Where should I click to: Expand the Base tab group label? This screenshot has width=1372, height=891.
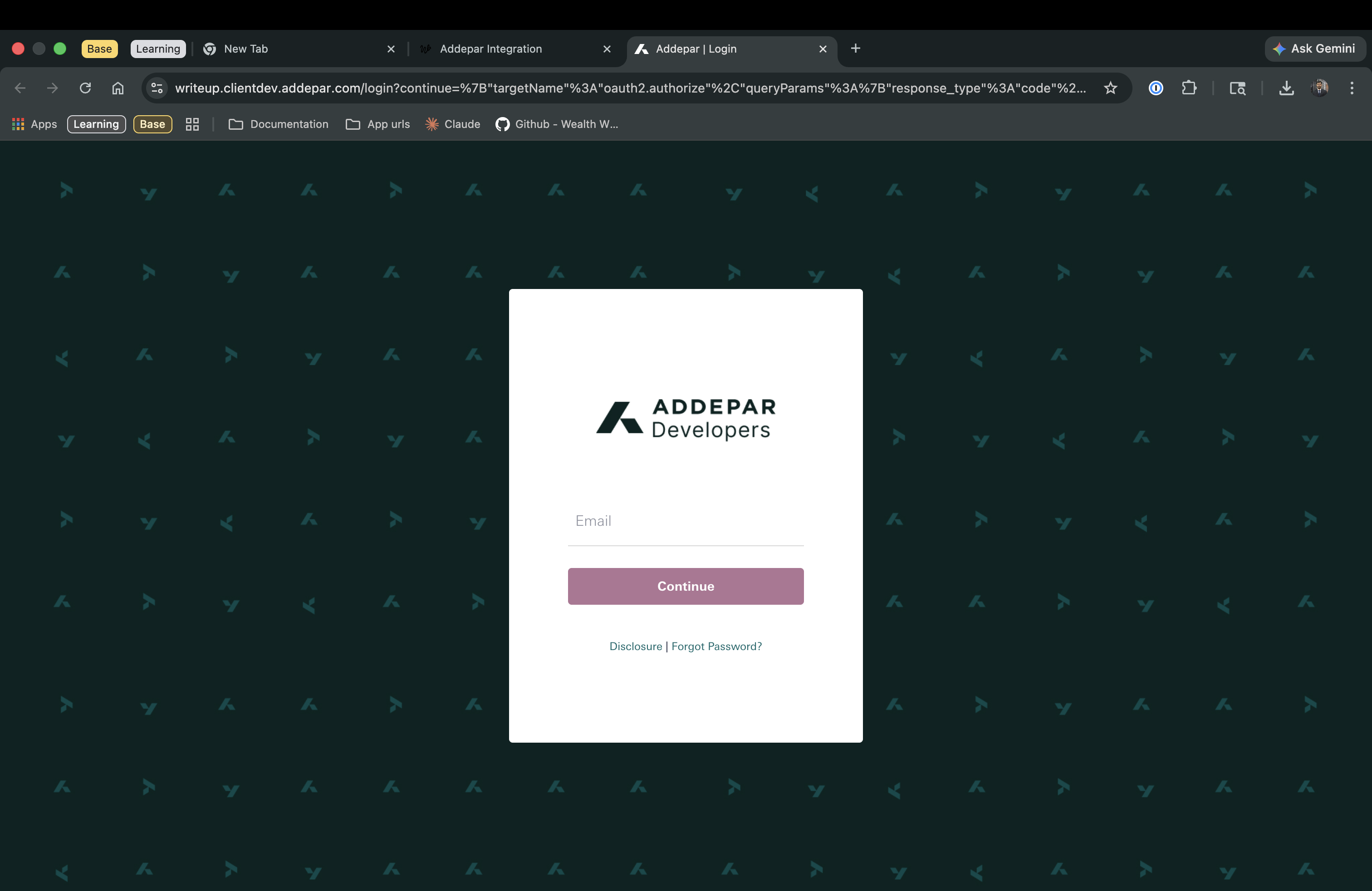coord(100,49)
